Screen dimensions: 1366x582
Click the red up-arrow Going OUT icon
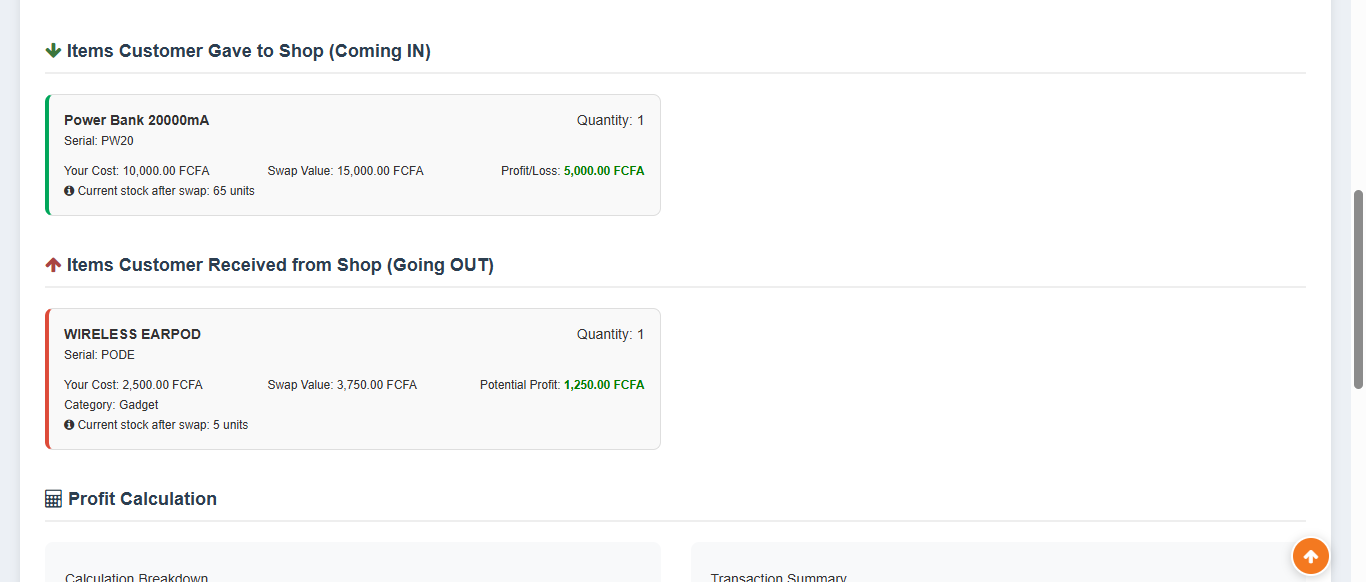pos(53,265)
